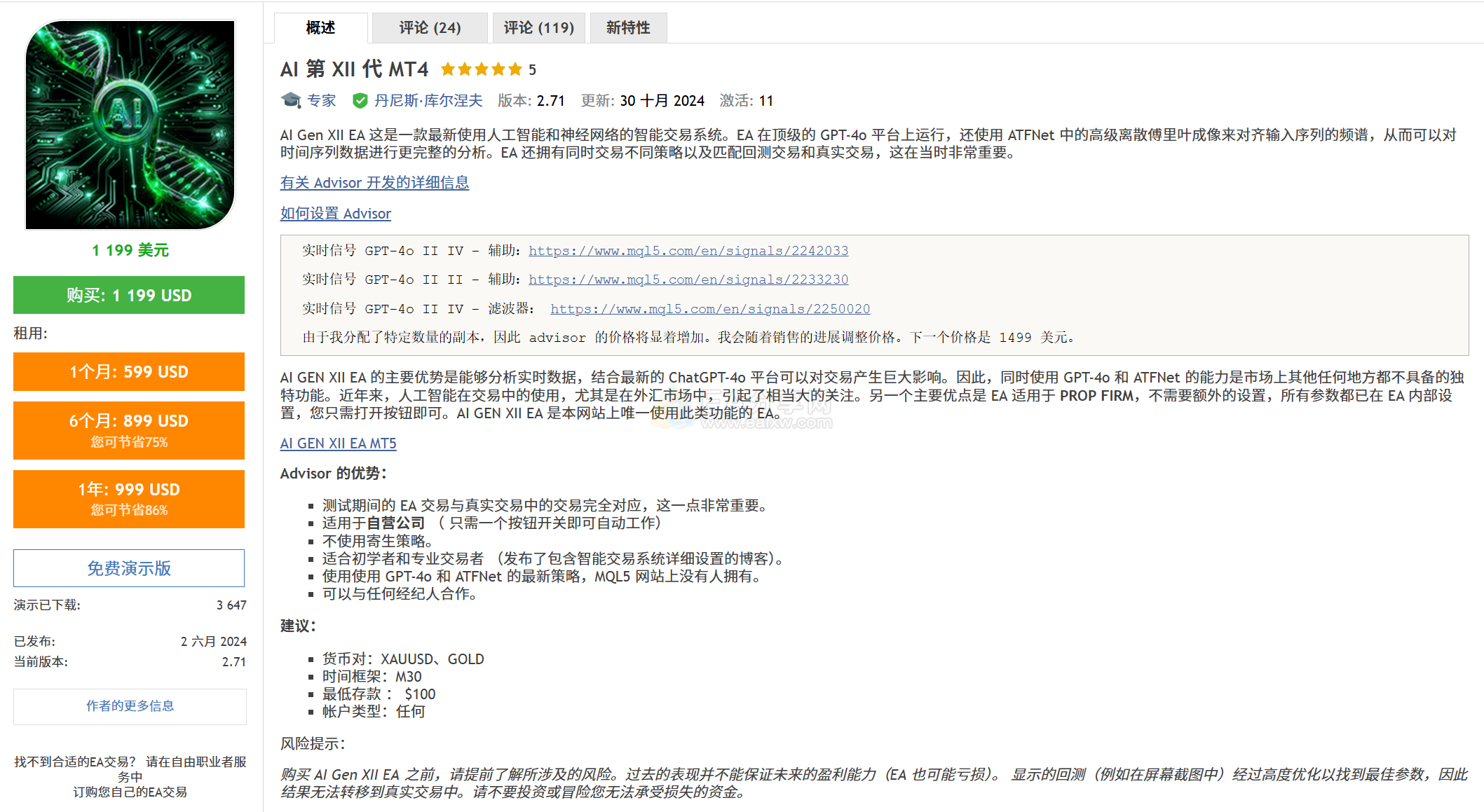1484x812 pixels.
Task: Click the sidebar 当前版本 value 2.71
Action: pyautogui.click(x=234, y=662)
